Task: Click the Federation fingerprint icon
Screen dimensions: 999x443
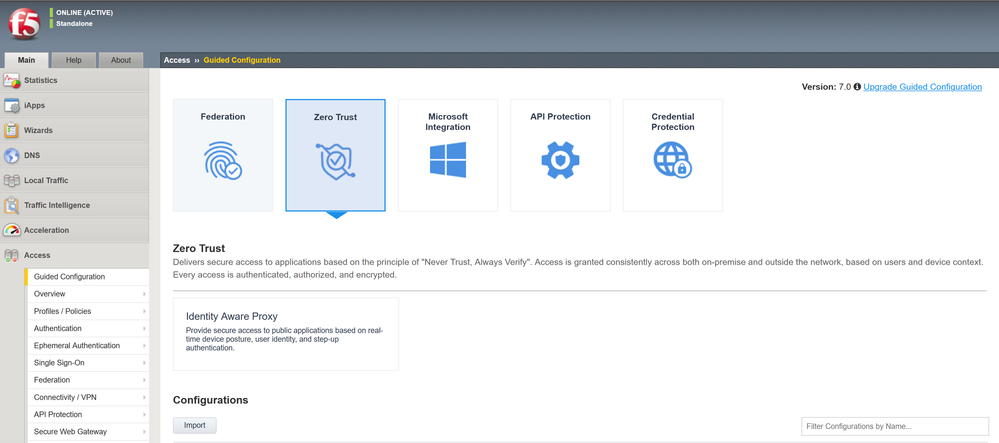Action: (x=222, y=160)
